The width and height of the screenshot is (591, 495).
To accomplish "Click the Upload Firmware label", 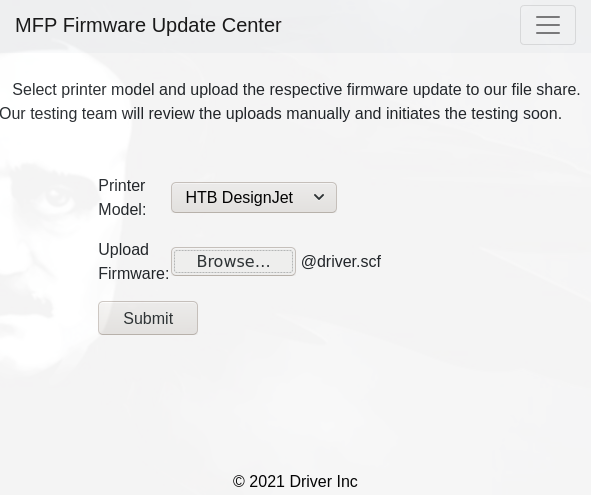I will (x=133, y=261).
